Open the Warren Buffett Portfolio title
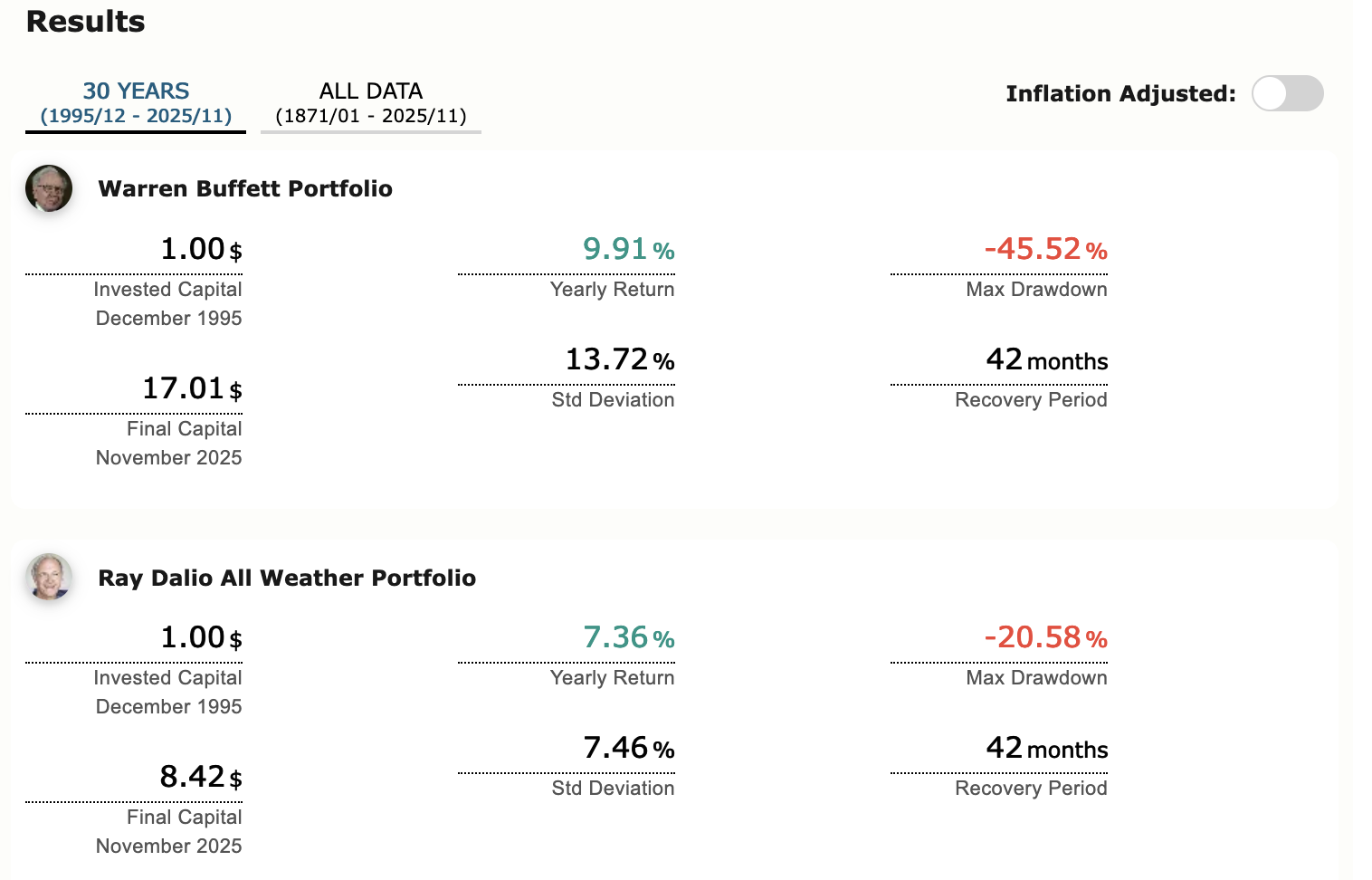This screenshot has height=880, width=1372. tap(245, 188)
